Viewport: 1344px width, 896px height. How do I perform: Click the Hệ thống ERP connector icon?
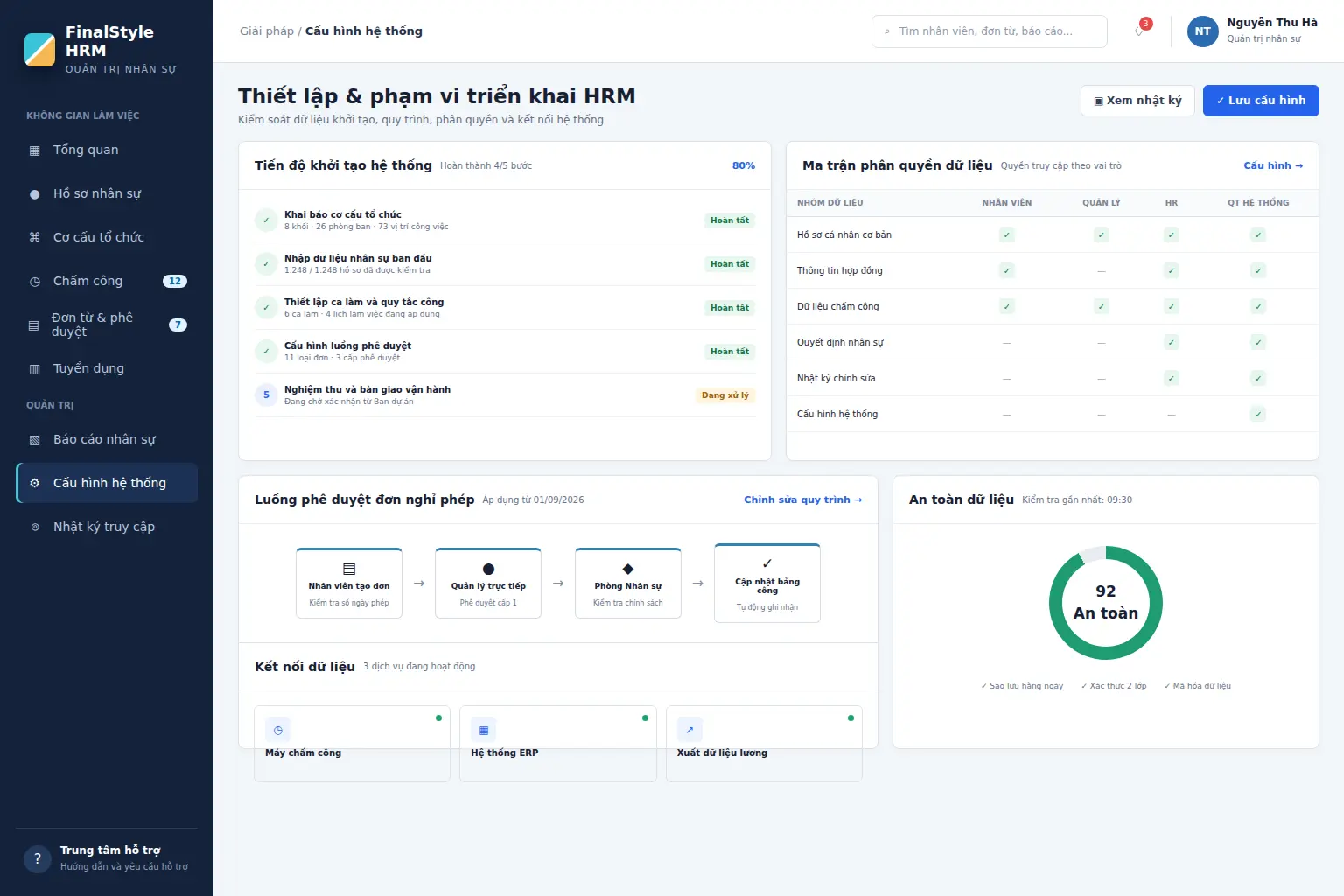point(484,730)
